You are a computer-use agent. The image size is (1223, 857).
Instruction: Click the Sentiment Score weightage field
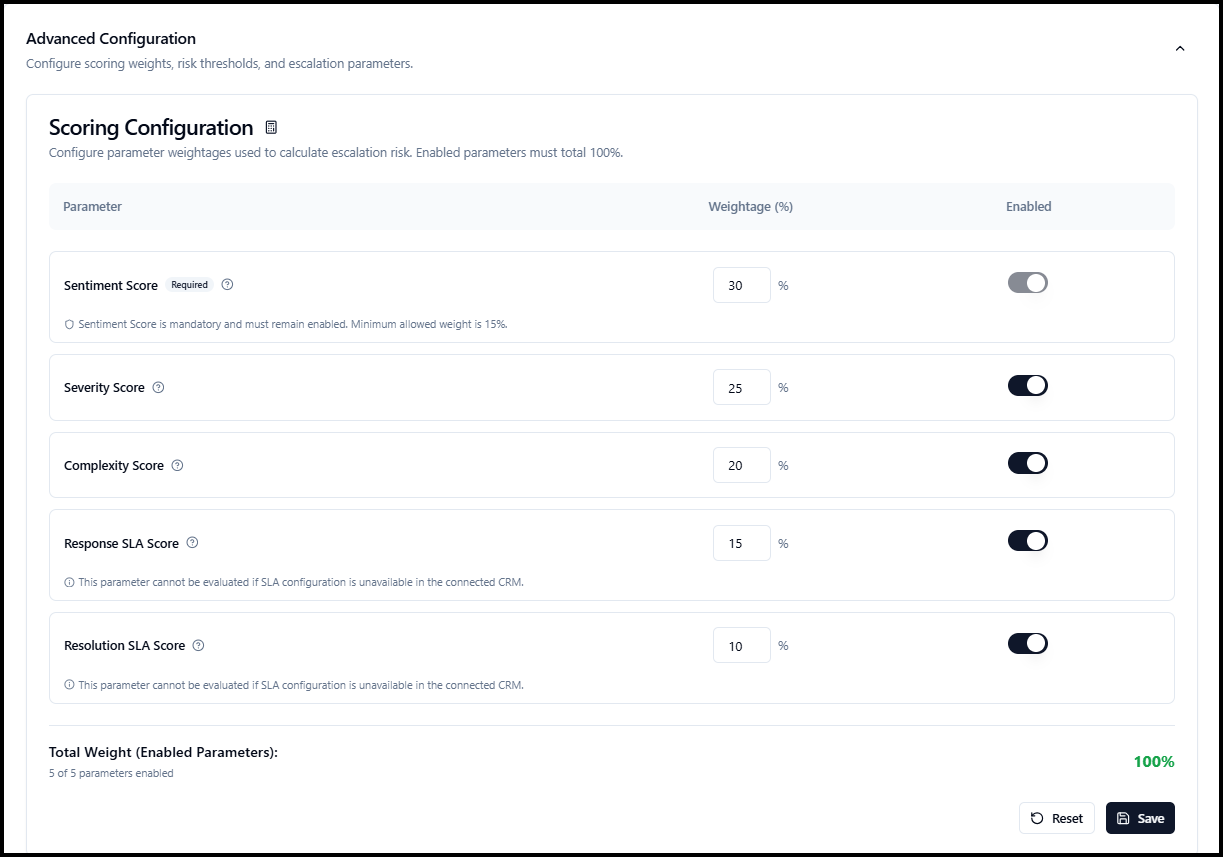click(x=742, y=285)
